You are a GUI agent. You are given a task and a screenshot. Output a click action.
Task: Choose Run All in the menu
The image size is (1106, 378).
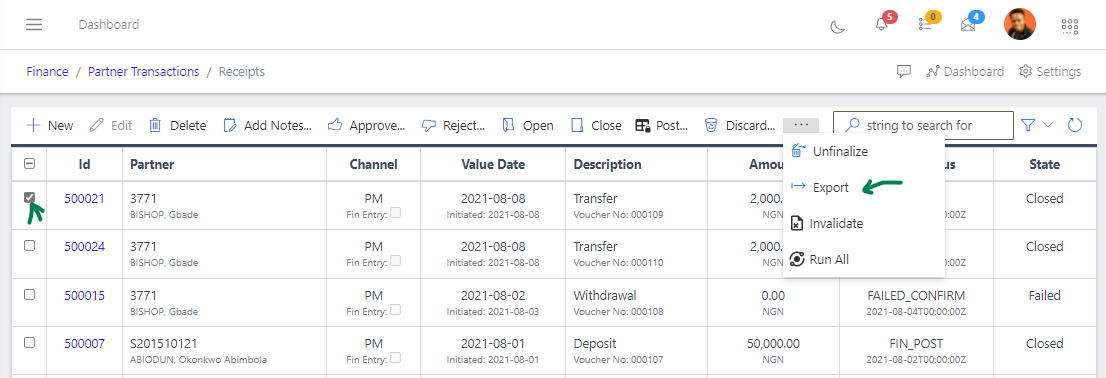[863, 260]
